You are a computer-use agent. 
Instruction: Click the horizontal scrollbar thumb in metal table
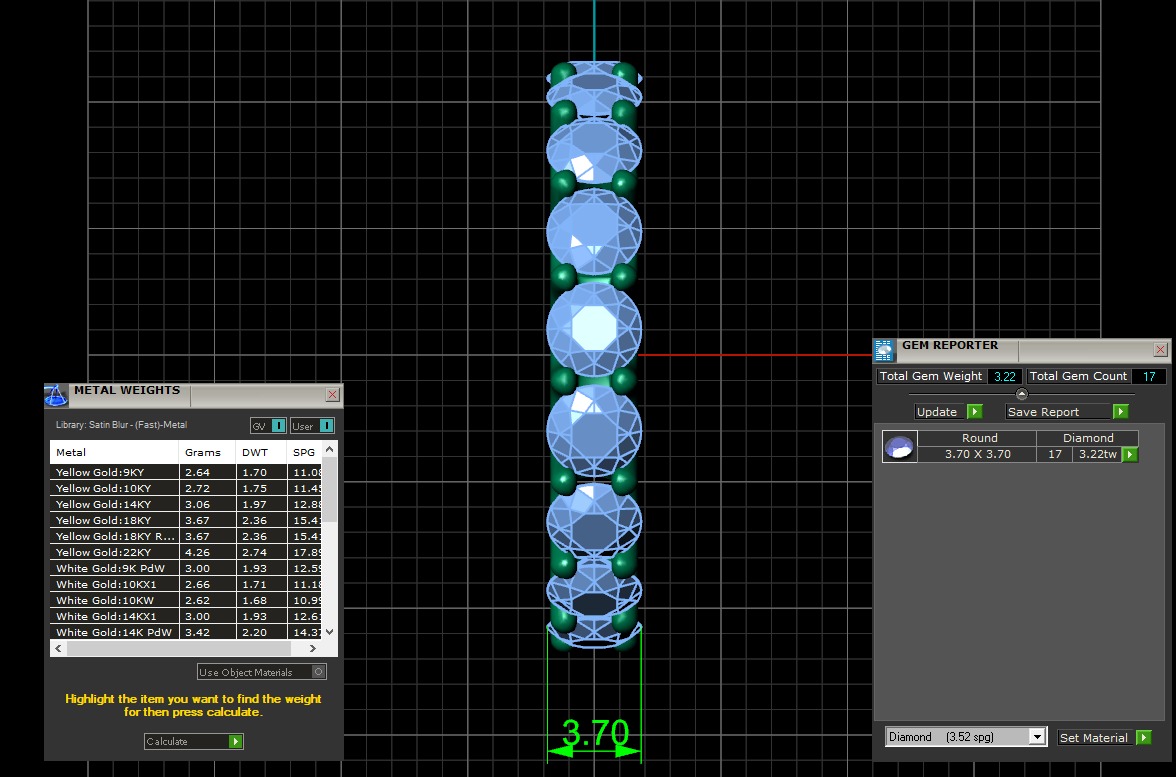pyautogui.click(x=179, y=648)
